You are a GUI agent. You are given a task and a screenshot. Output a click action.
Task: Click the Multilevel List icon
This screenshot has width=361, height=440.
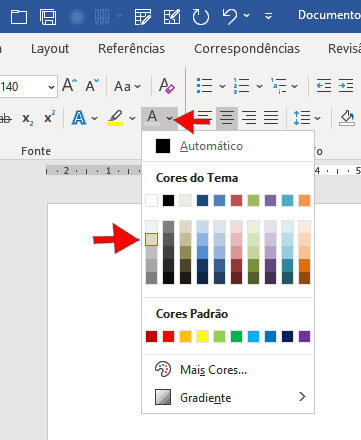[x=278, y=86]
